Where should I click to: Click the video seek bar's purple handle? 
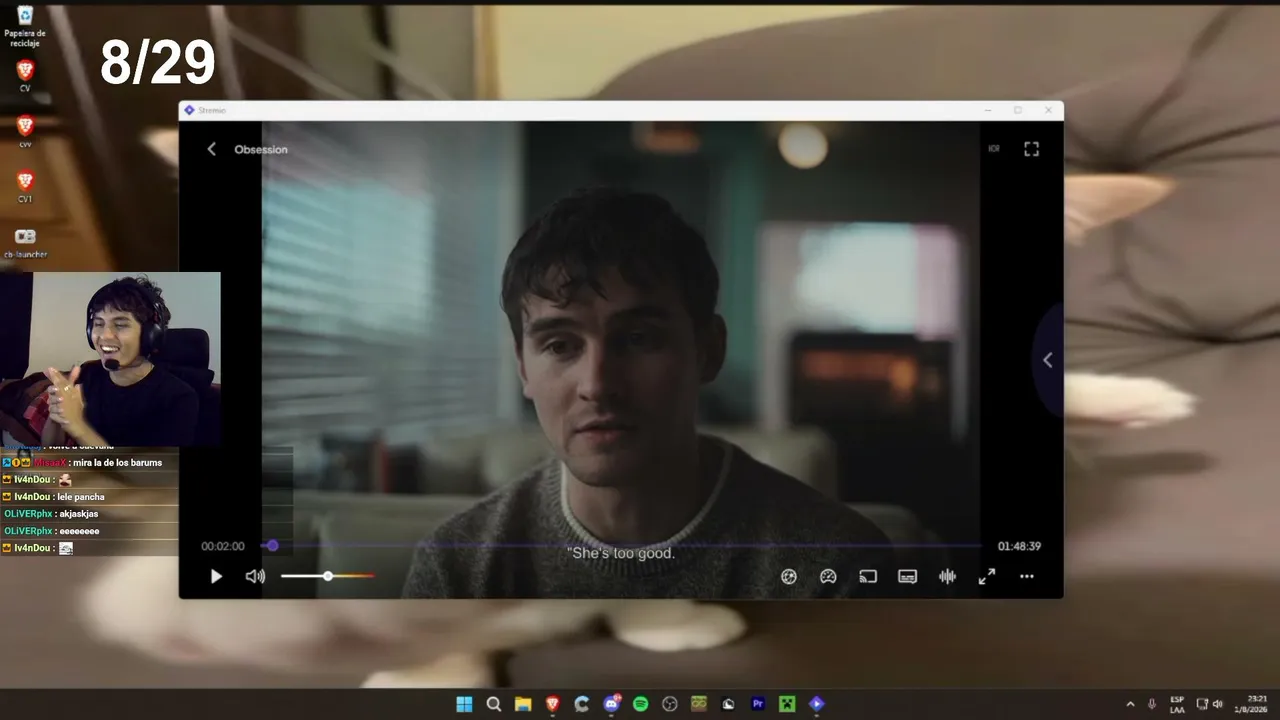click(x=272, y=546)
